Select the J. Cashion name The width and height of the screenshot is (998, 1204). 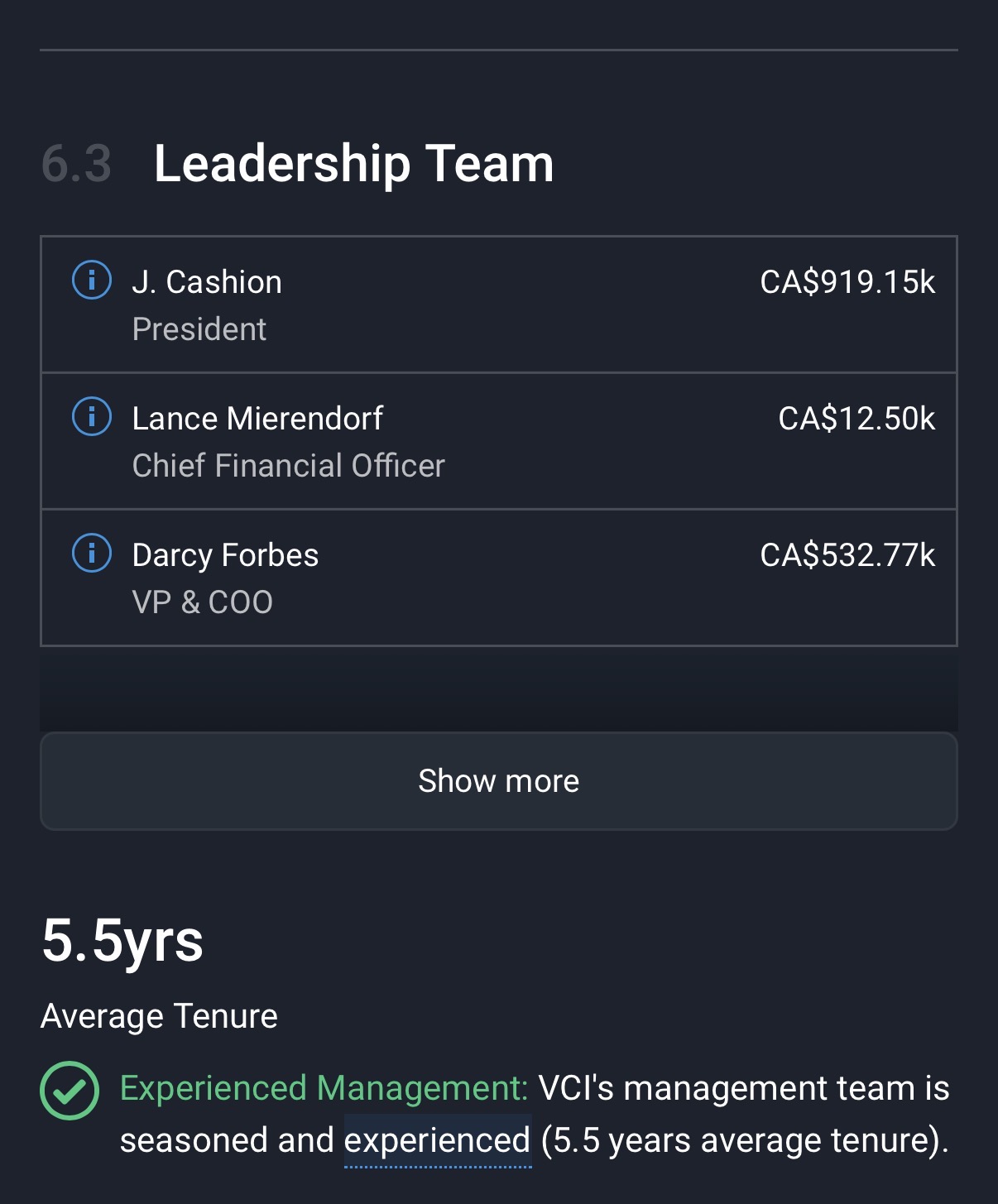click(207, 282)
